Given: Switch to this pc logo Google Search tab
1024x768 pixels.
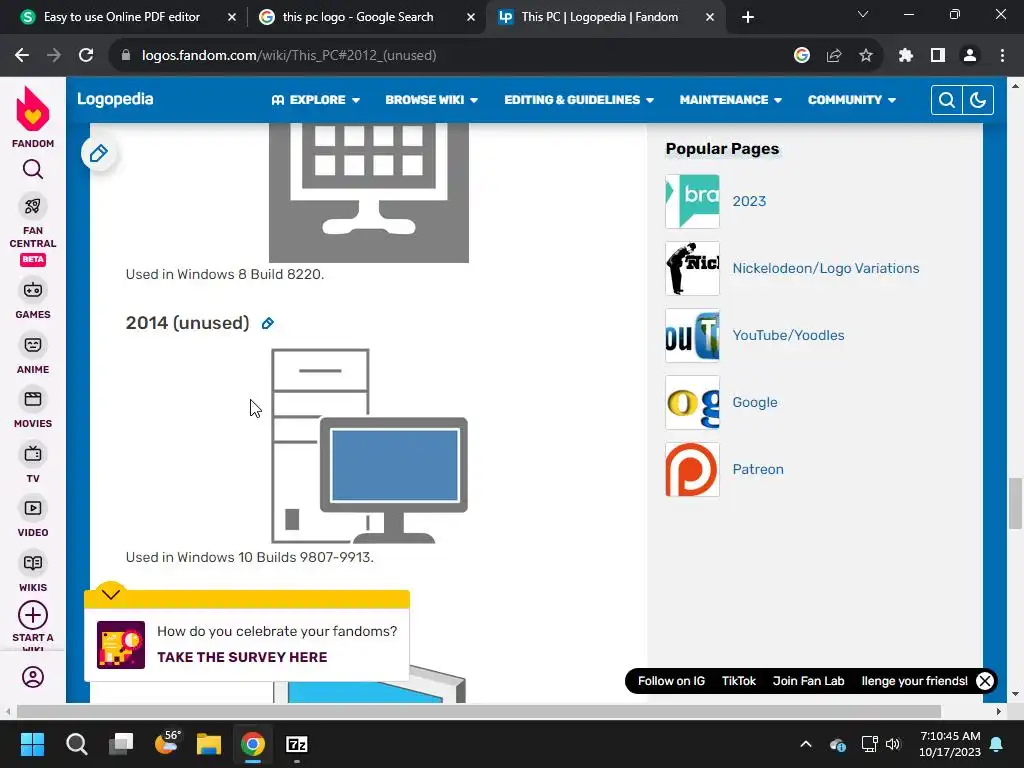Looking at the screenshot, I should [x=358, y=17].
